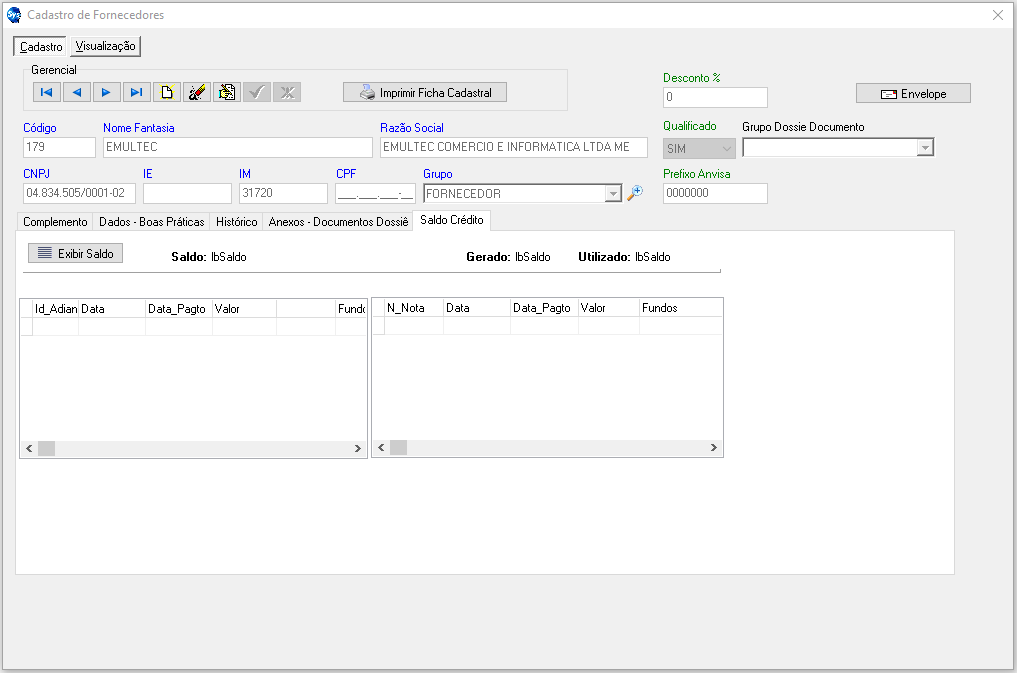
Task: Click the edit record pencil icon
Action: point(197,92)
